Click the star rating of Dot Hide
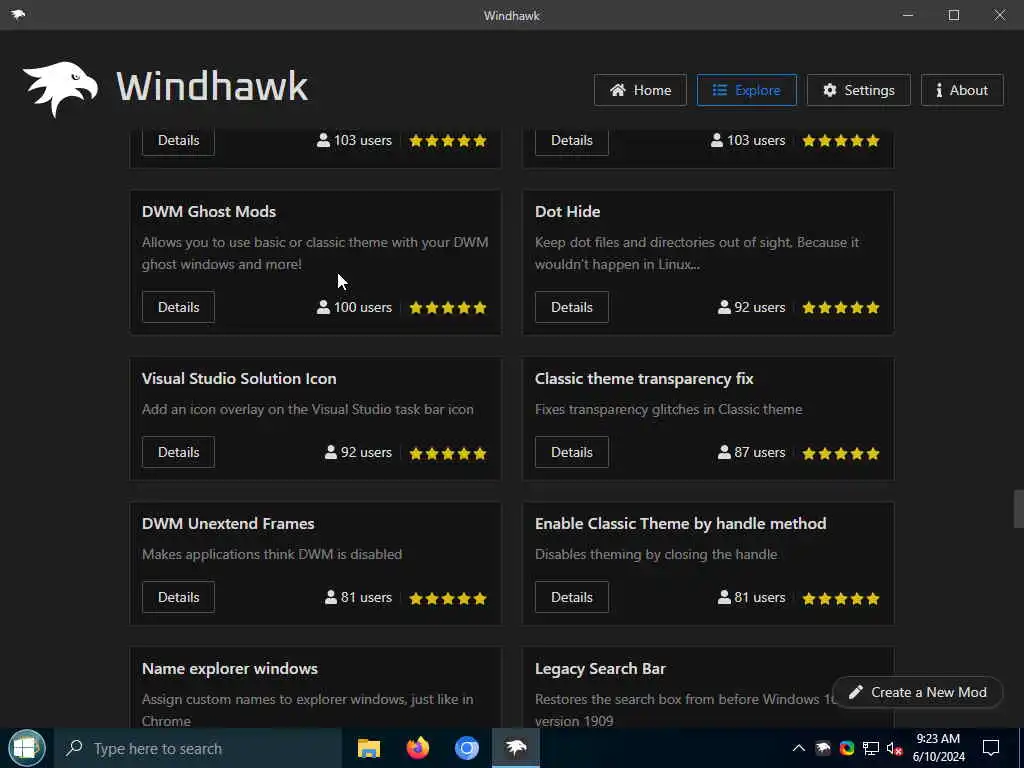Image resolution: width=1024 pixels, height=768 pixels. (841, 308)
